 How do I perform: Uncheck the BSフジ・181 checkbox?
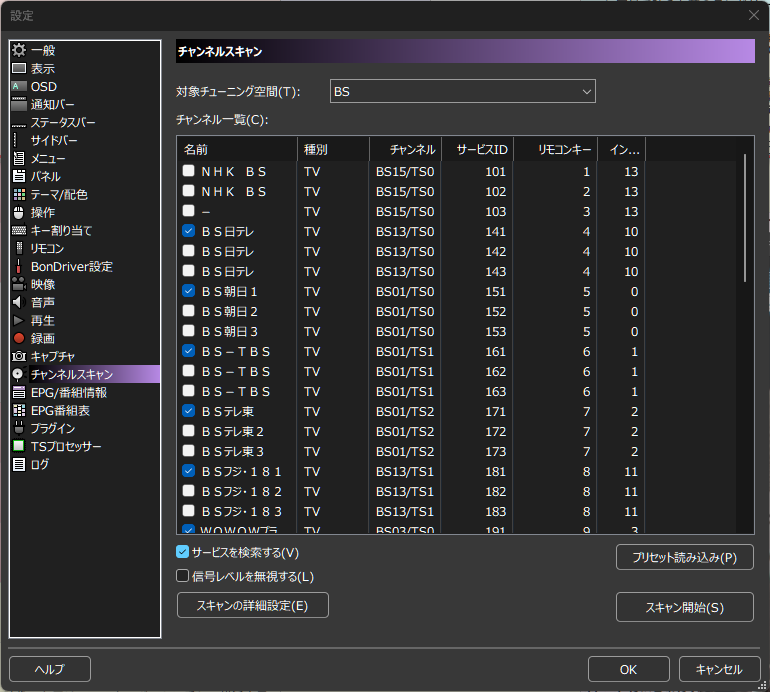(189, 471)
